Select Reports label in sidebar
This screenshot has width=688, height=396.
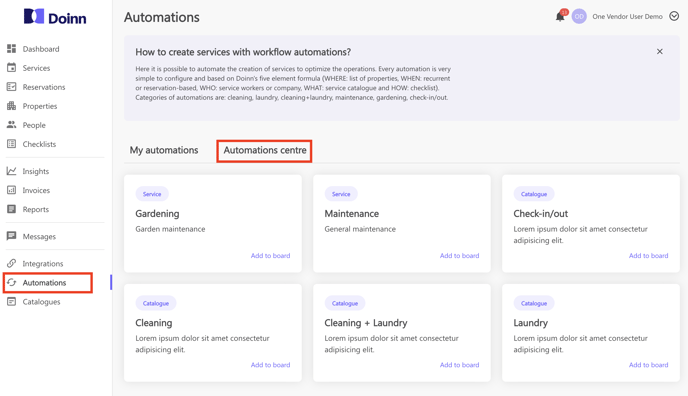(36, 209)
